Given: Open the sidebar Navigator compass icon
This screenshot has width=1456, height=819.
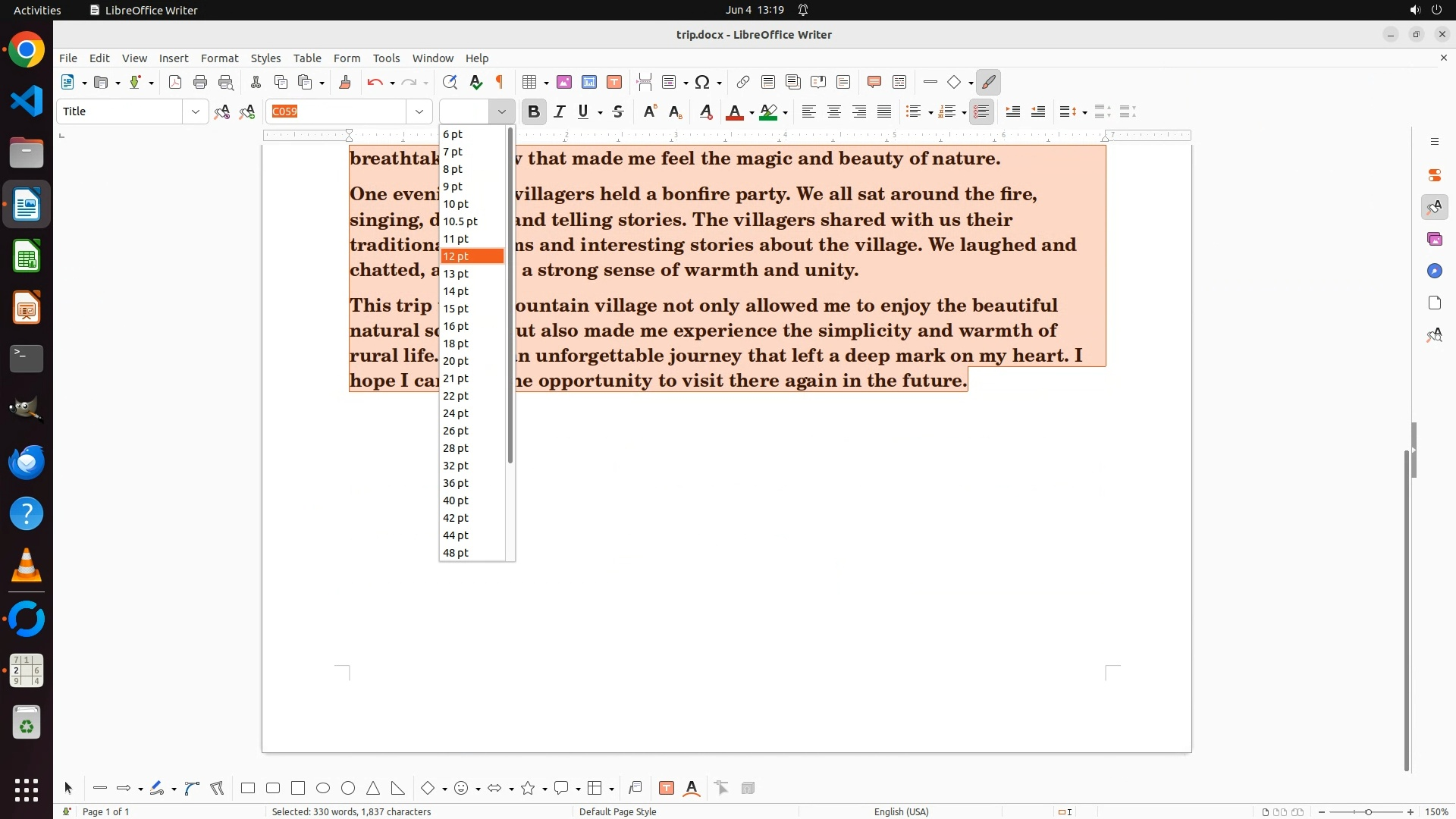Looking at the screenshot, I should pos(1434,271).
